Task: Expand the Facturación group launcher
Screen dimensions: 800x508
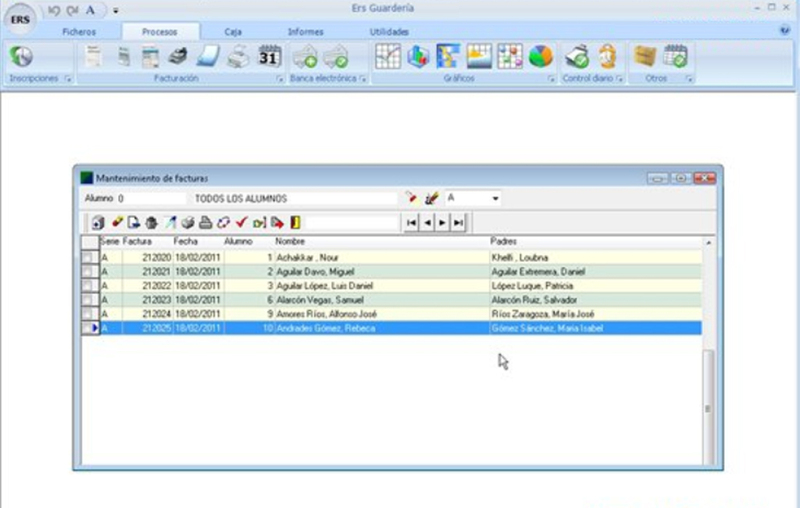Action: point(280,79)
